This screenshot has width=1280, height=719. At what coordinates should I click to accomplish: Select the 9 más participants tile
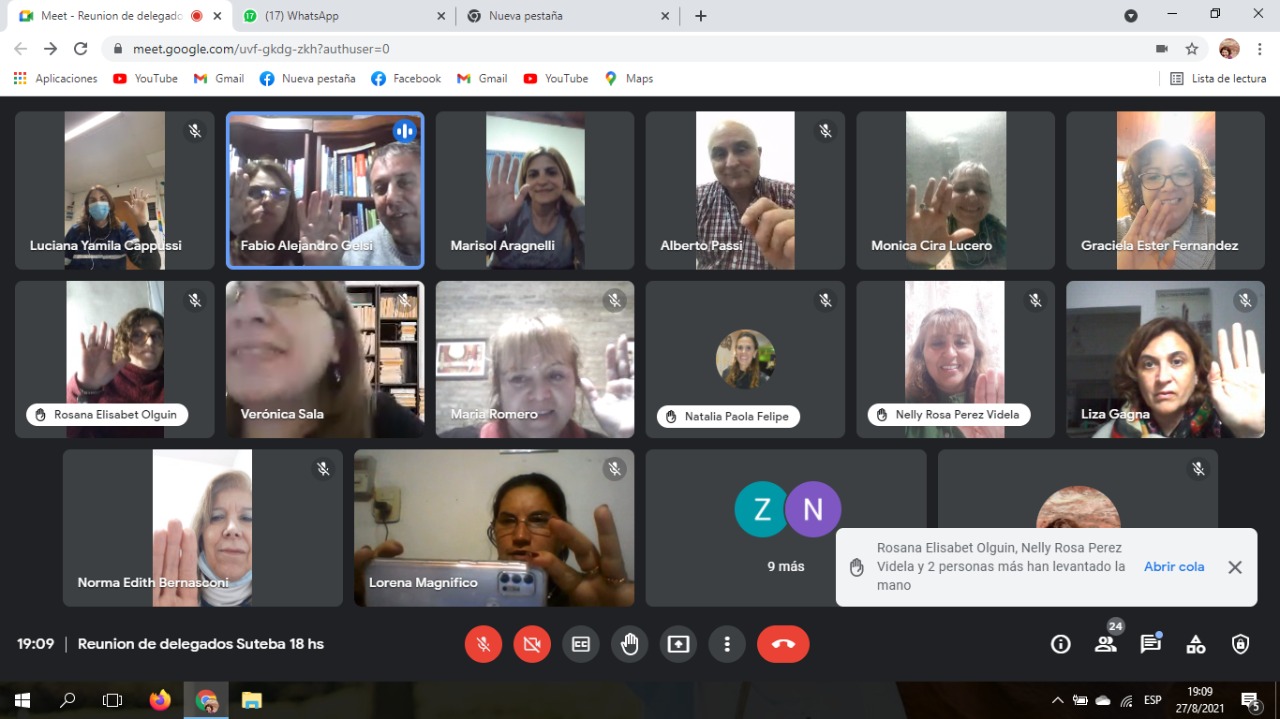(x=786, y=528)
